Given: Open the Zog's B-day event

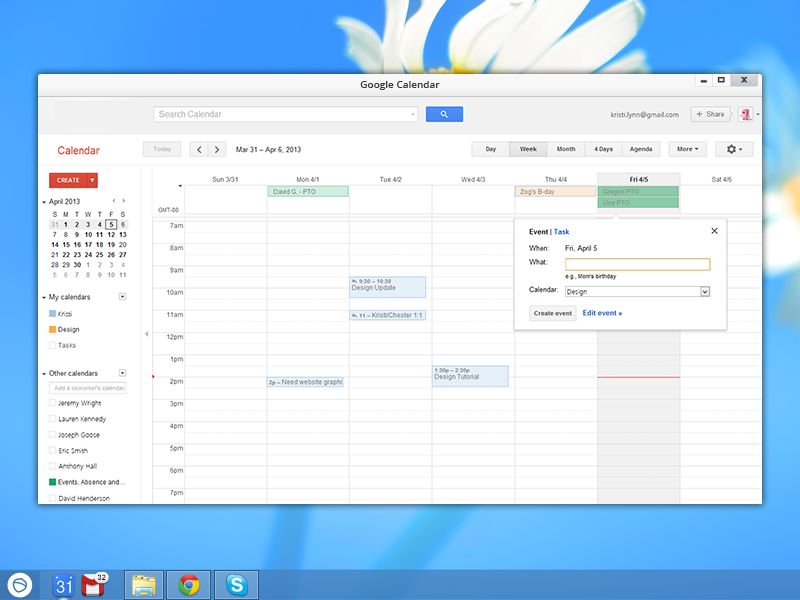Looking at the screenshot, I should coord(555,192).
